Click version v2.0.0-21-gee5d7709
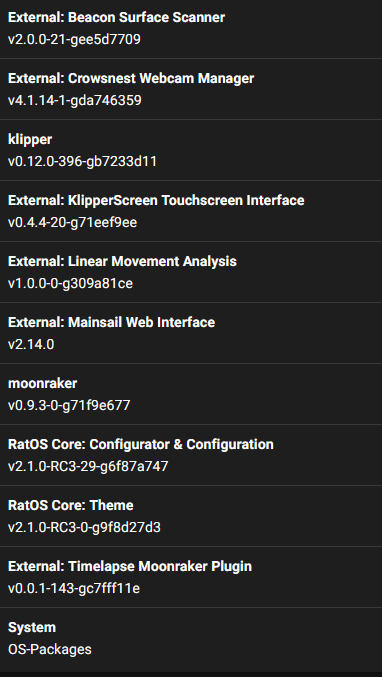 [74, 40]
